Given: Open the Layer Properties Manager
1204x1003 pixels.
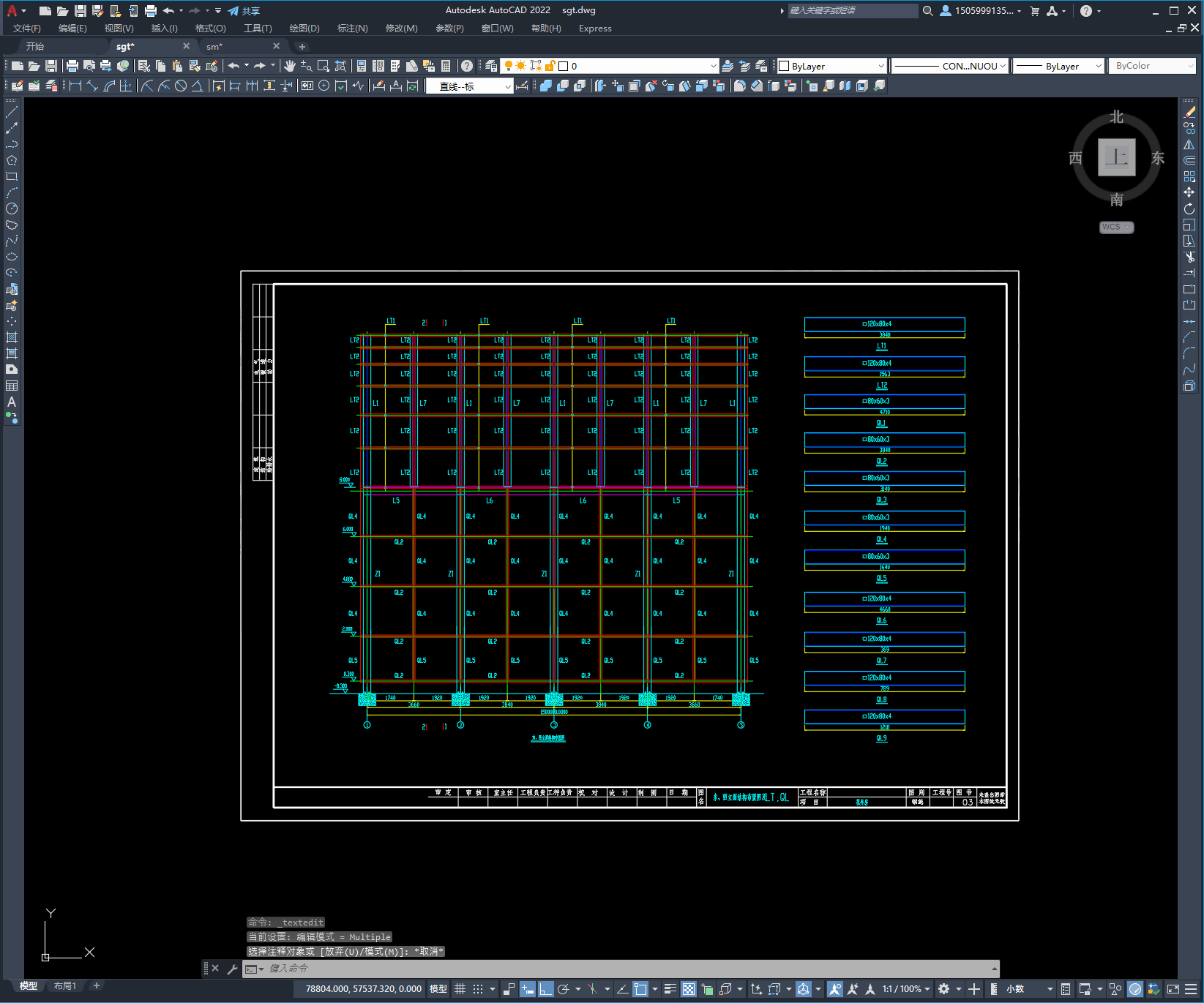Looking at the screenshot, I should point(491,66).
